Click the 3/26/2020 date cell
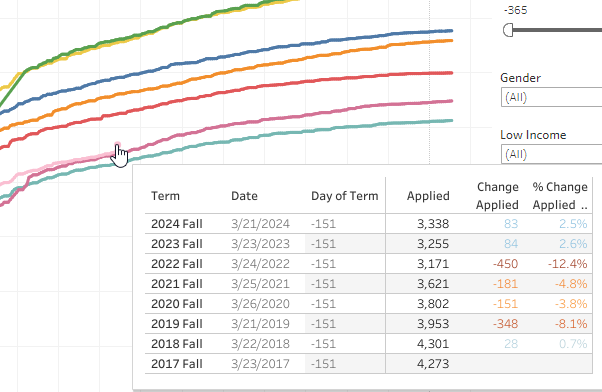This screenshot has height=392, width=602. click(x=260, y=304)
